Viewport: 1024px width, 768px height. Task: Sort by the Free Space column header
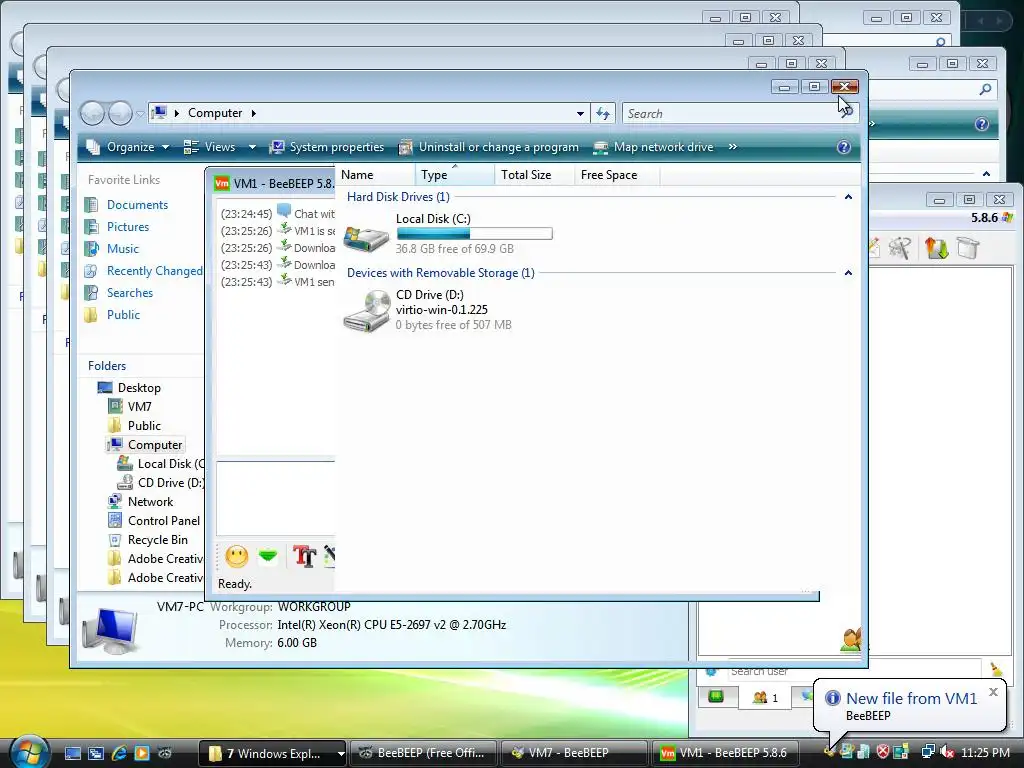pyautogui.click(x=617, y=175)
